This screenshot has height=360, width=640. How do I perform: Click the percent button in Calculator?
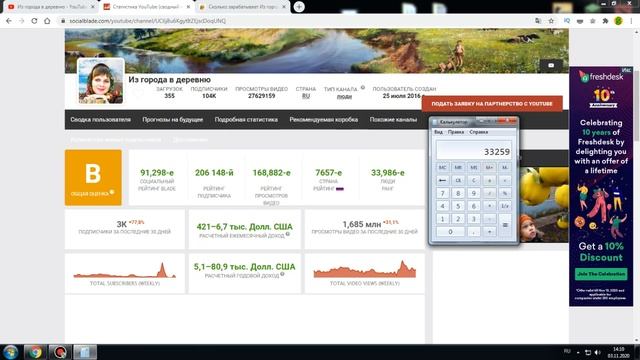click(505, 193)
